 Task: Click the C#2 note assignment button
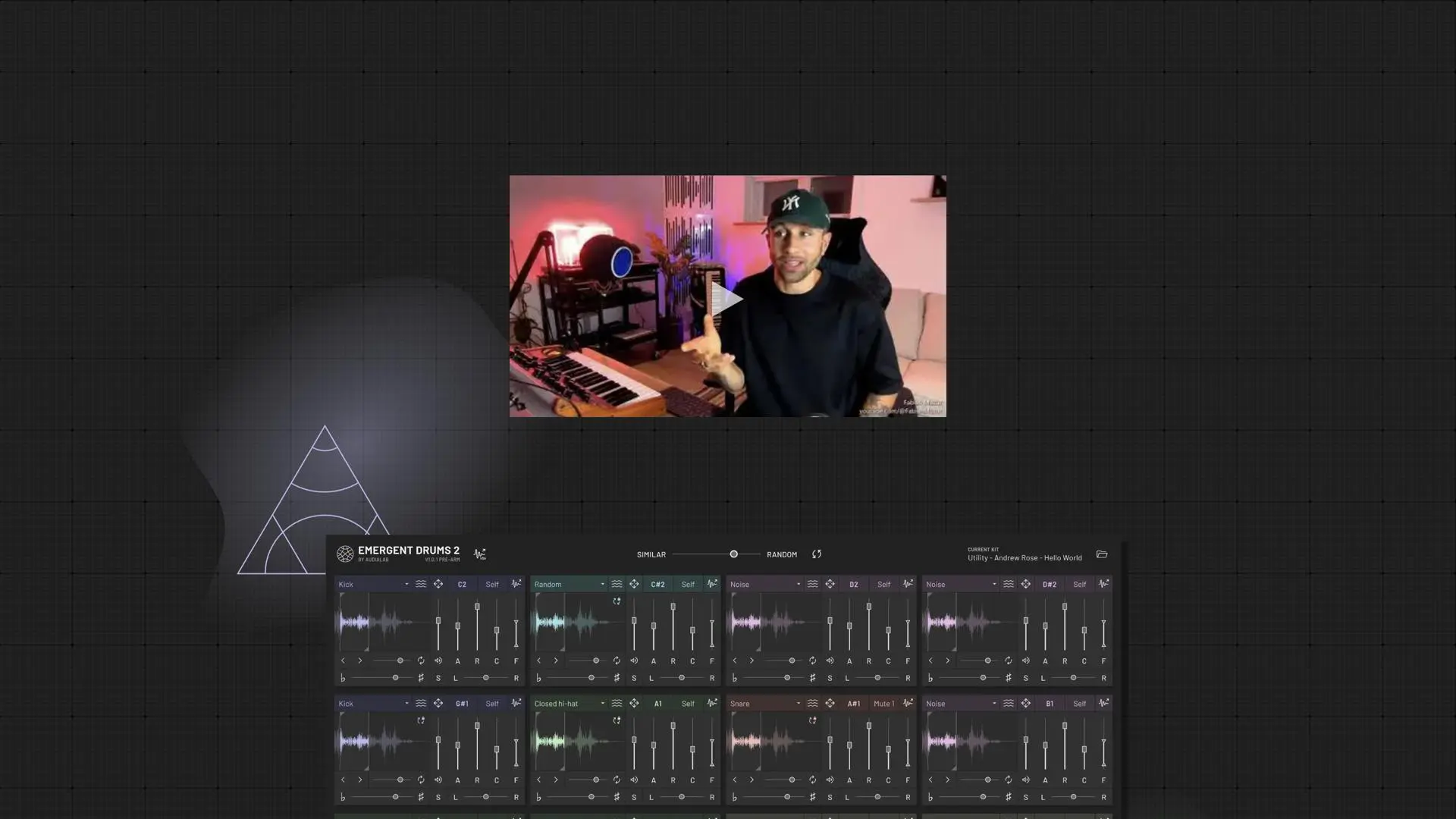coord(657,585)
